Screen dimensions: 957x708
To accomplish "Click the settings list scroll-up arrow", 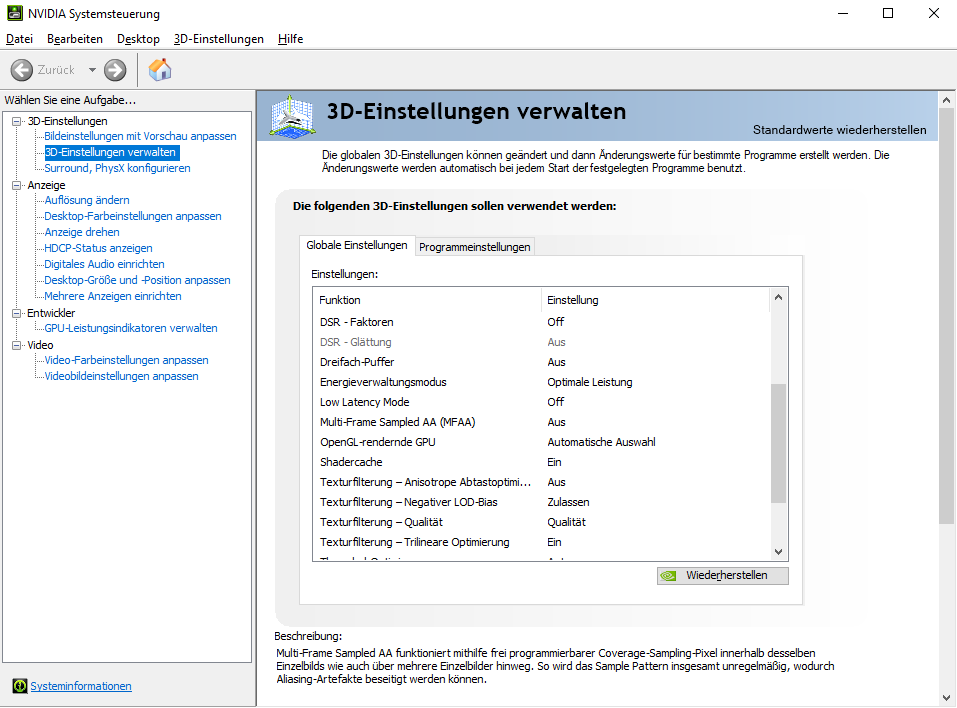I will 778,297.
